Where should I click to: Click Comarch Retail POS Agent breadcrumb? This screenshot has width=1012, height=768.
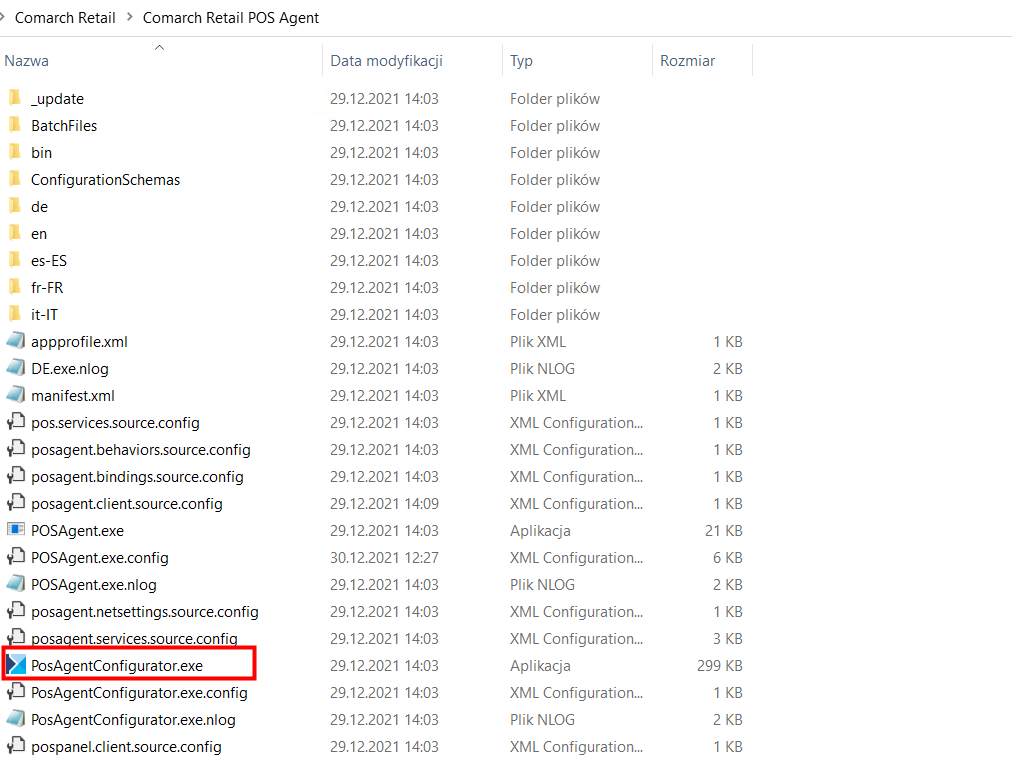230,17
